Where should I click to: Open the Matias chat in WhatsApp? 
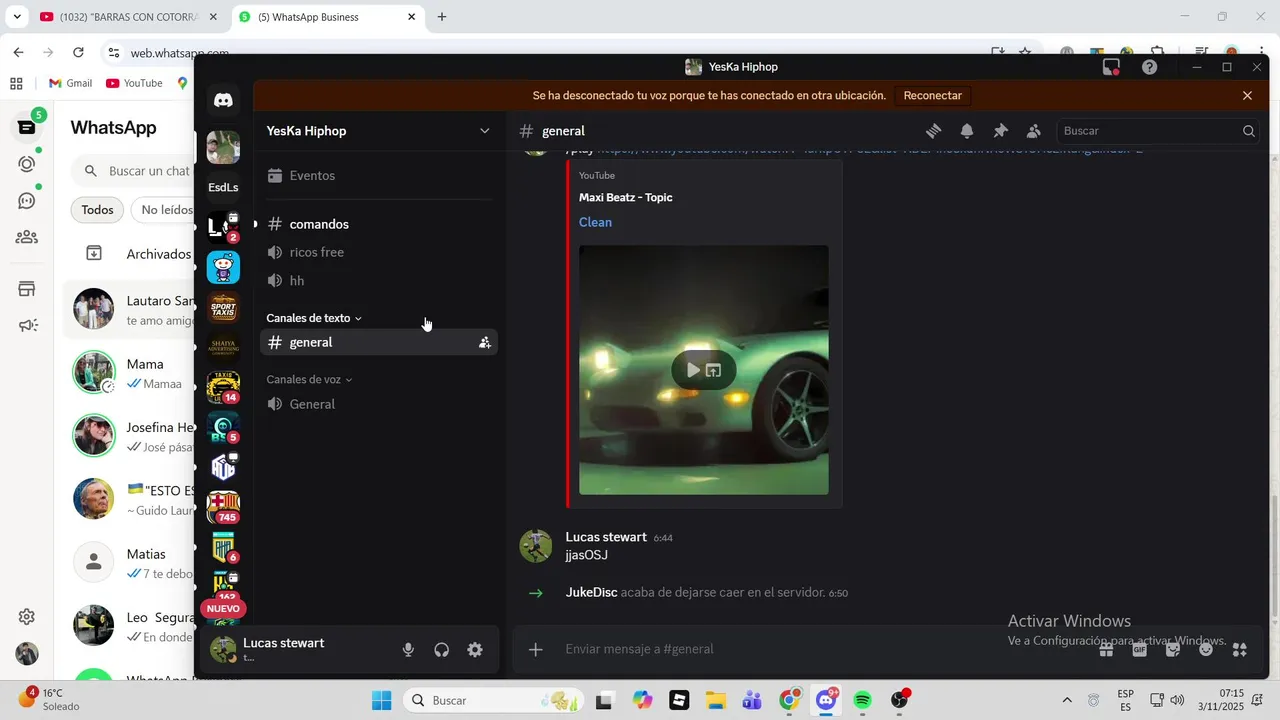[130, 563]
